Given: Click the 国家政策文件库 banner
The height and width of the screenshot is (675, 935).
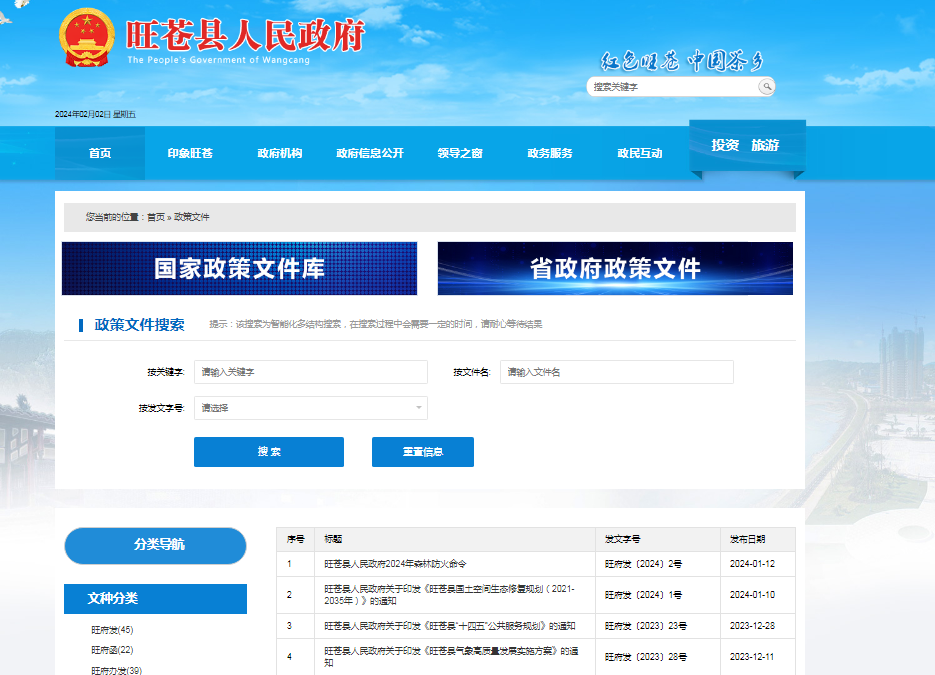Looking at the screenshot, I should (239, 268).
